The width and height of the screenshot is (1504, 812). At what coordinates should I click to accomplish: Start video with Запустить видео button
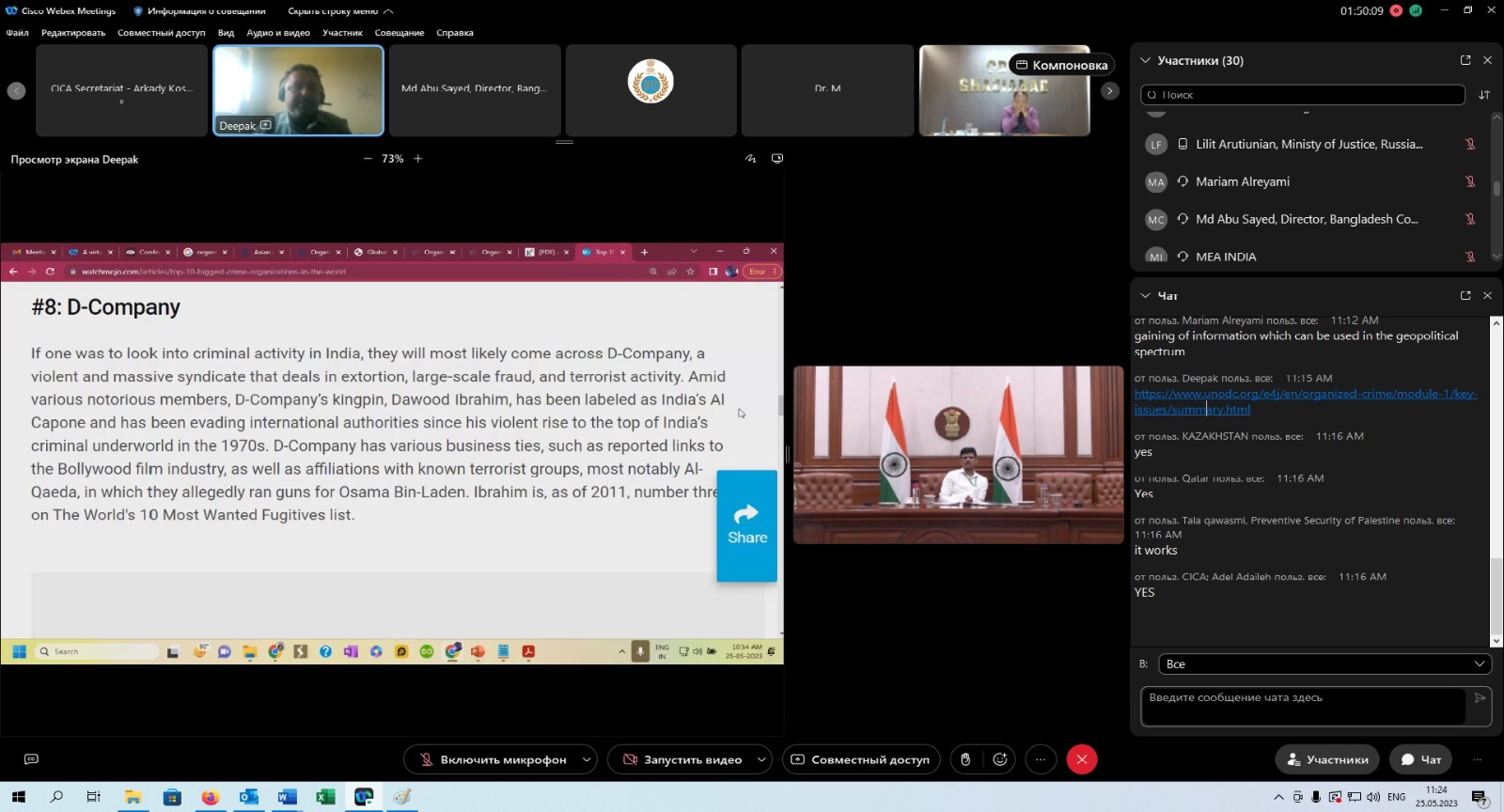(682, 759)
